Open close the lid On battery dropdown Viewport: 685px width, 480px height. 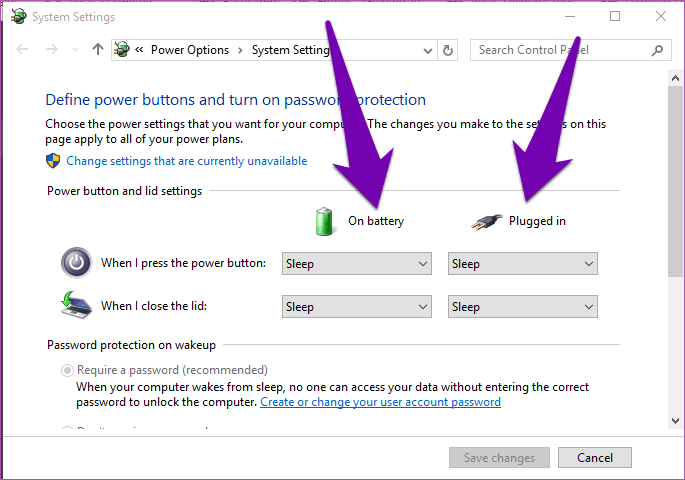click(x=357, y=307)
